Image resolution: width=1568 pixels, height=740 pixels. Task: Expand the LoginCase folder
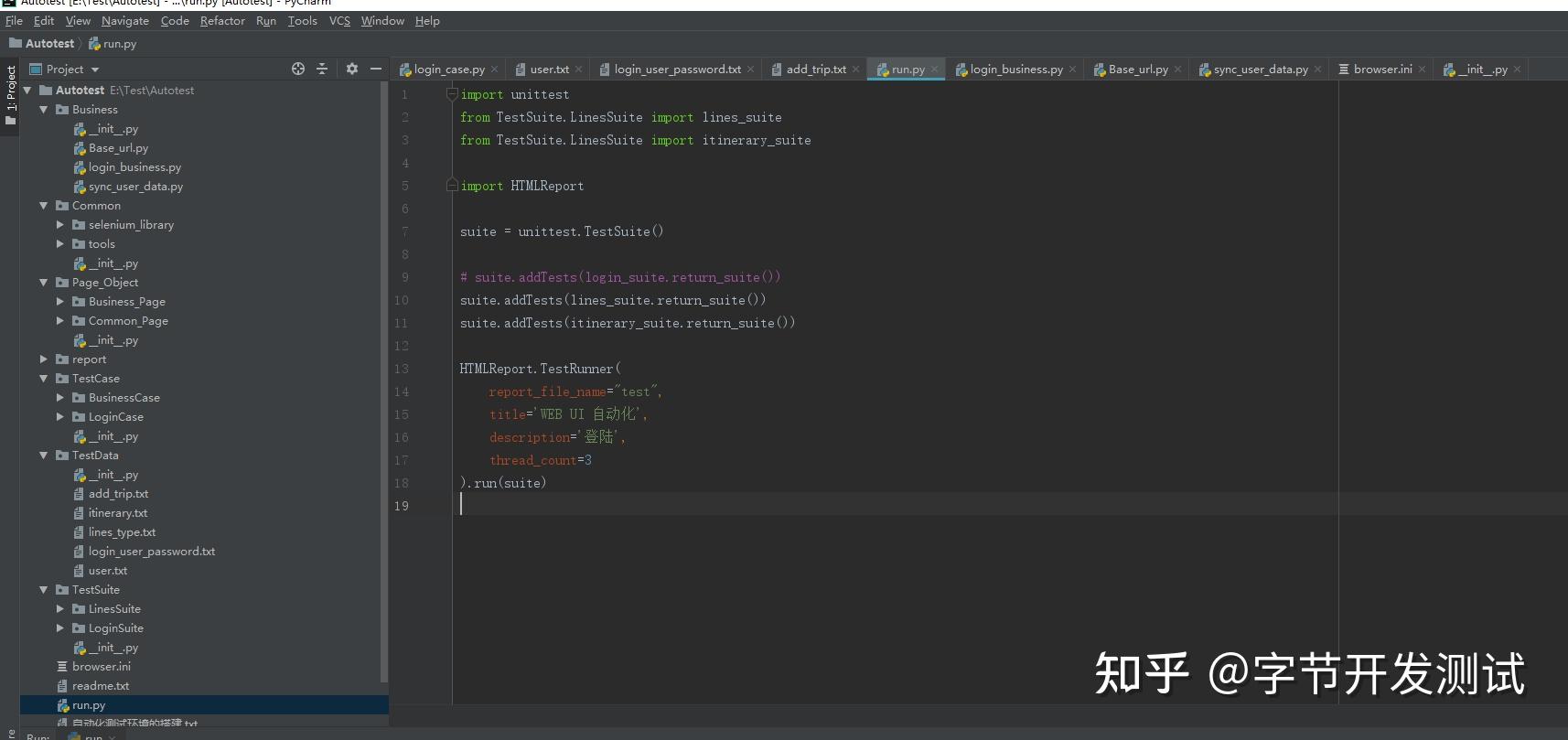click(60, 416)
